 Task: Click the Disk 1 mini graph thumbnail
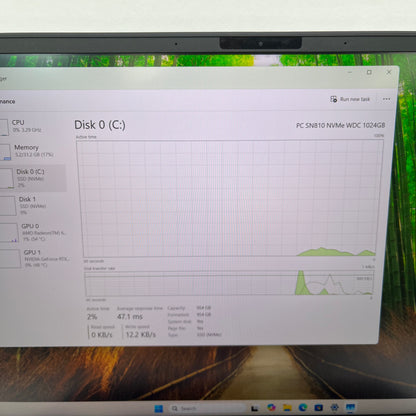pyautogui.click(x=8, y=206)
